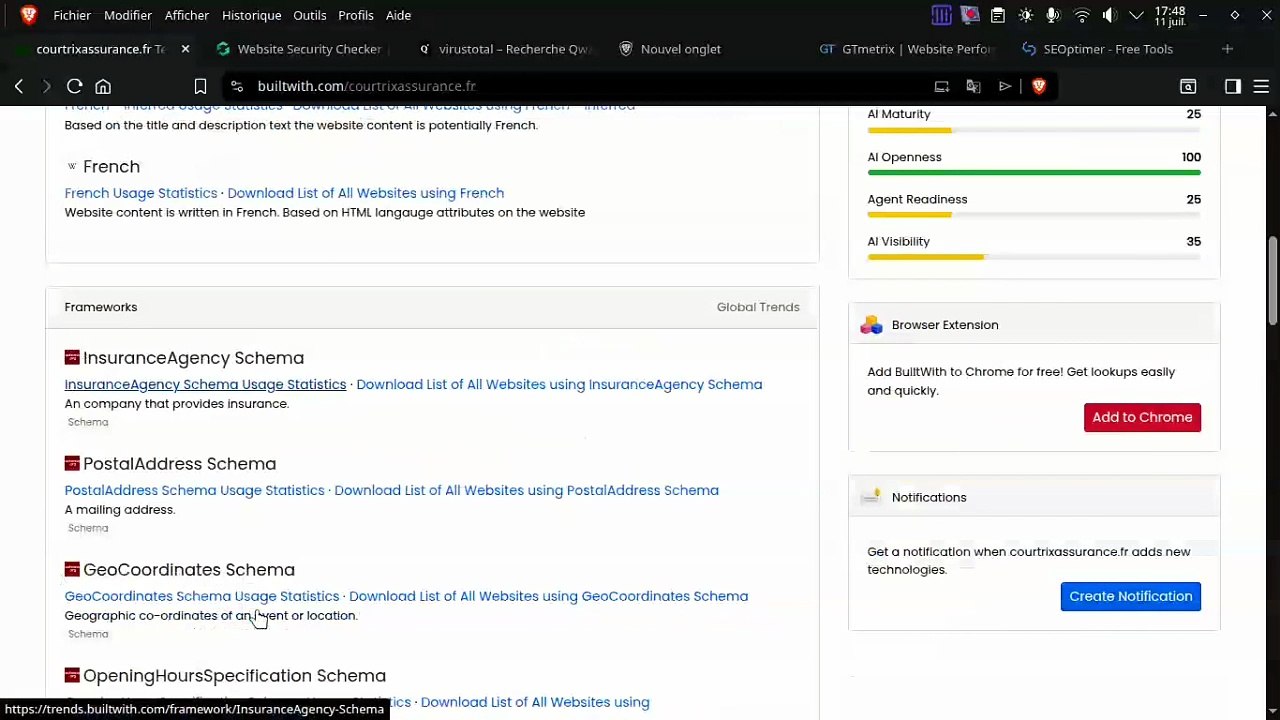This screenshot has width=1280, height=720.
Task: Open brightness settings in system tray
Action: click(x=1026, y=15)
